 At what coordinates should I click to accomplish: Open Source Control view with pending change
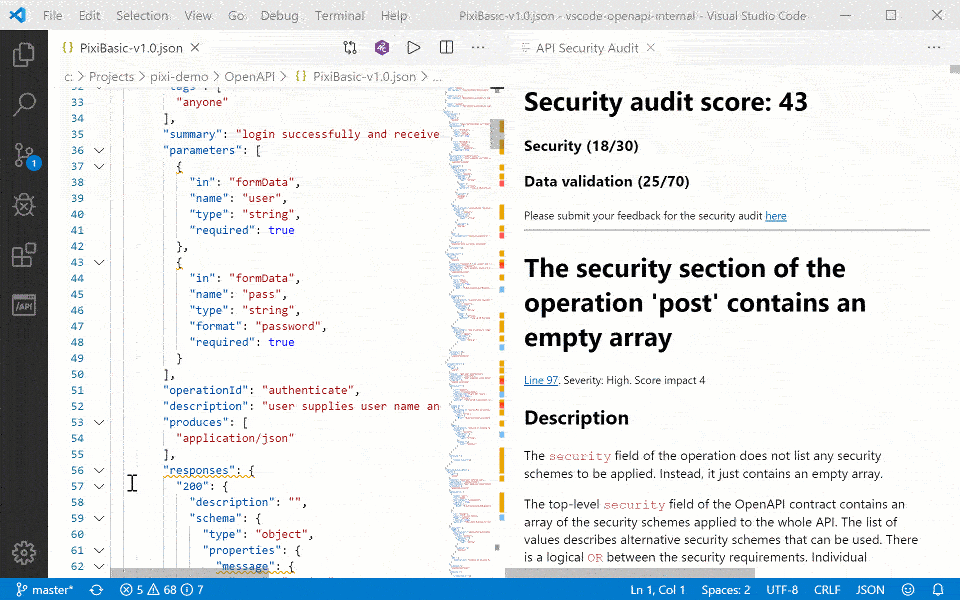click(26, 156)
